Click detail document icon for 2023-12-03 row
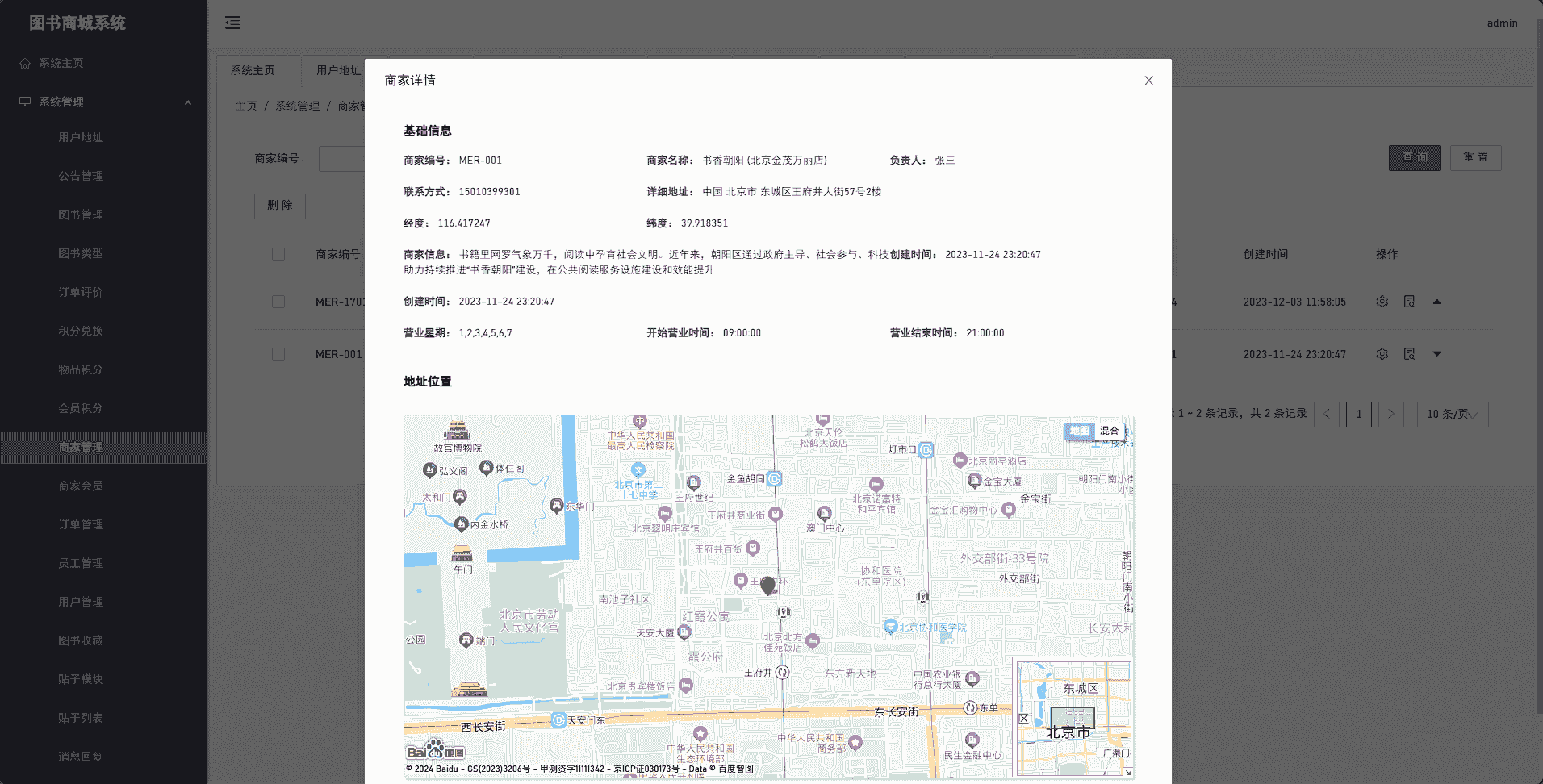 pyautogui.click(x=1409, y=302)
